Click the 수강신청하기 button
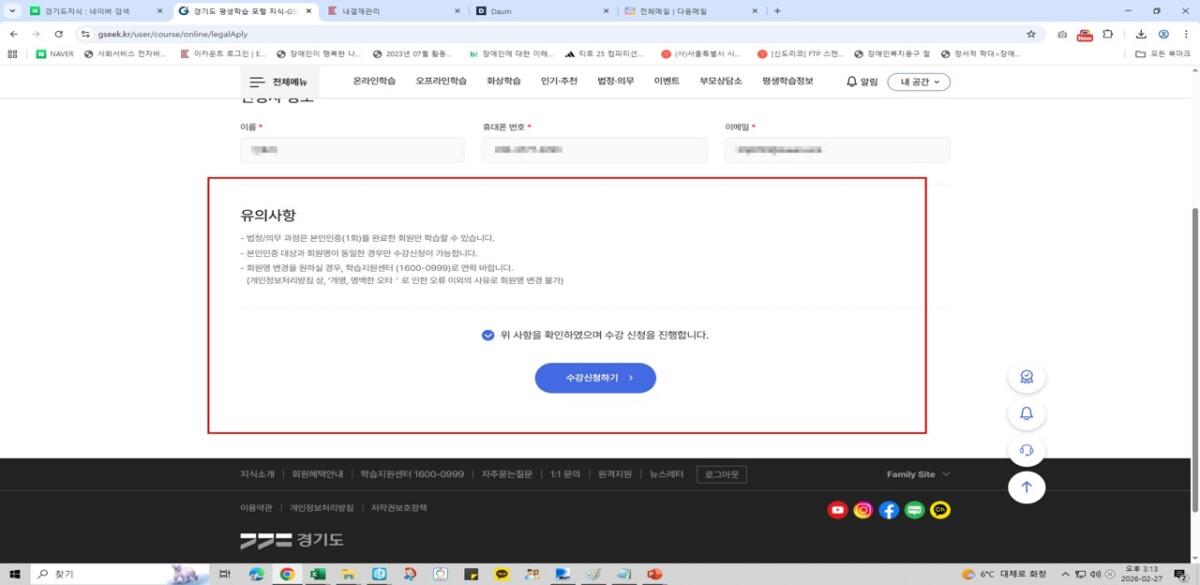1200x585 pixels. (595, 378)
